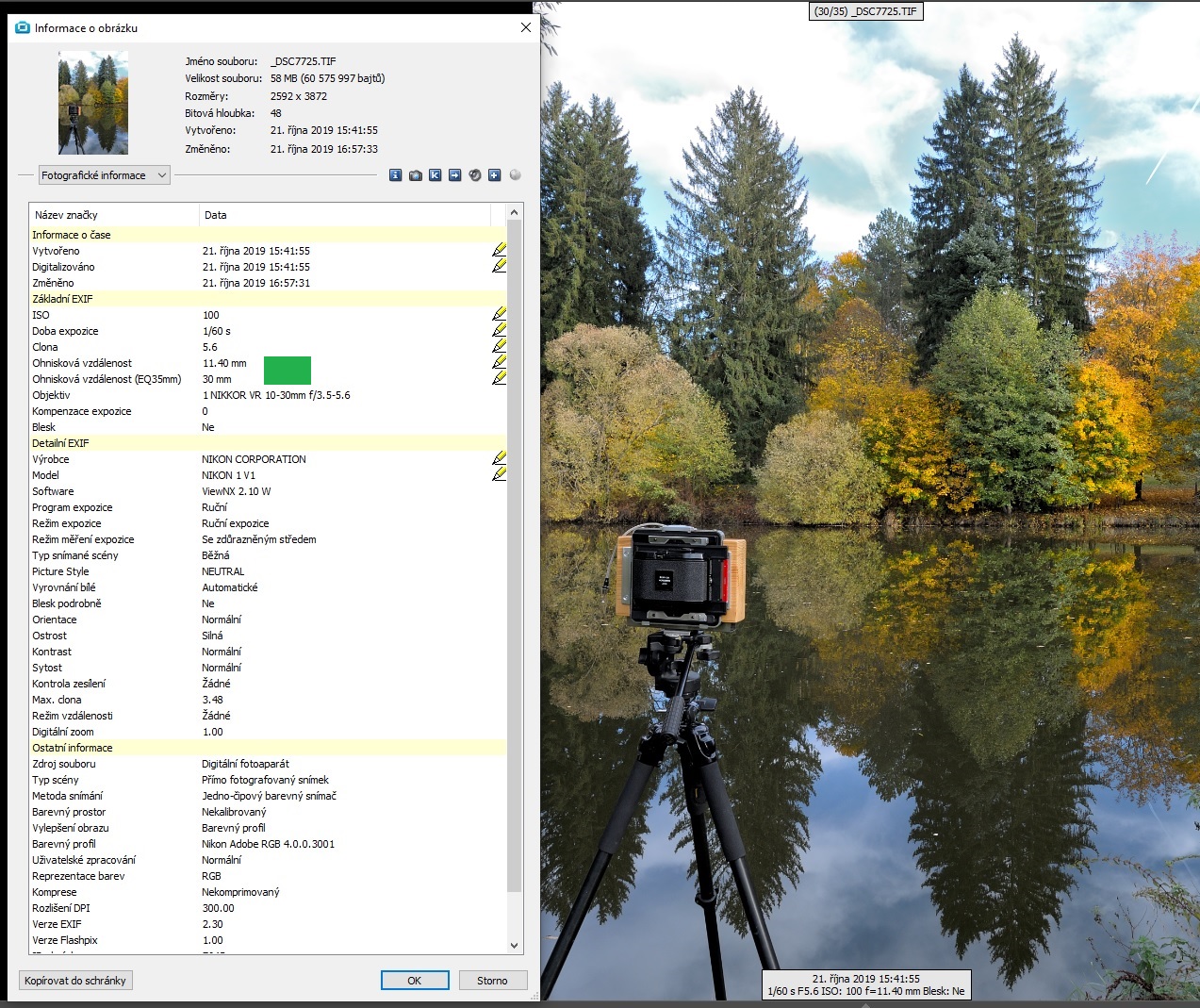Viewport: 1200px width, 1008px height.
Task: Edit the ISO value with pencil icon
Action: (x=499, y=314)
